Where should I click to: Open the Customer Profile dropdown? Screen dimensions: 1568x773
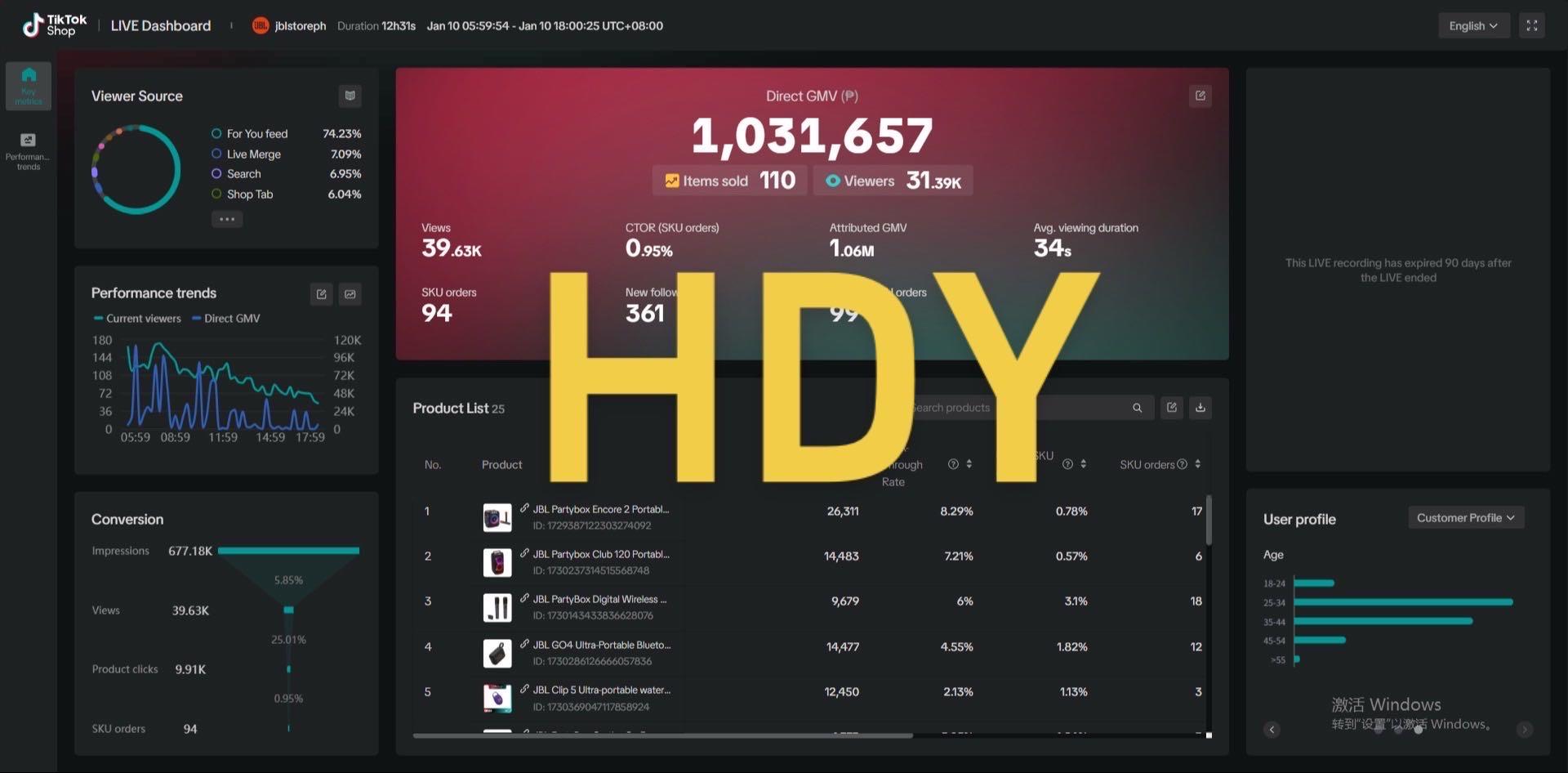tap(1466, 518)
